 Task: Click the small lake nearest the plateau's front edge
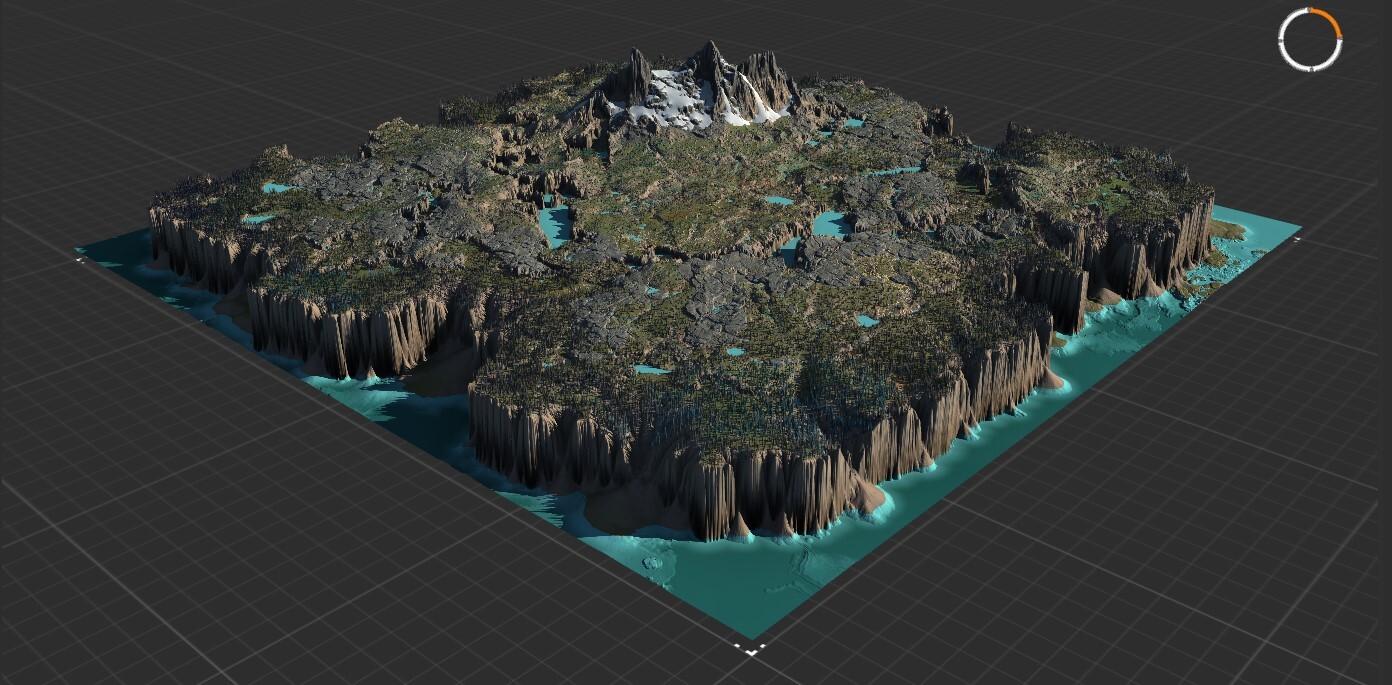(650, 369)
